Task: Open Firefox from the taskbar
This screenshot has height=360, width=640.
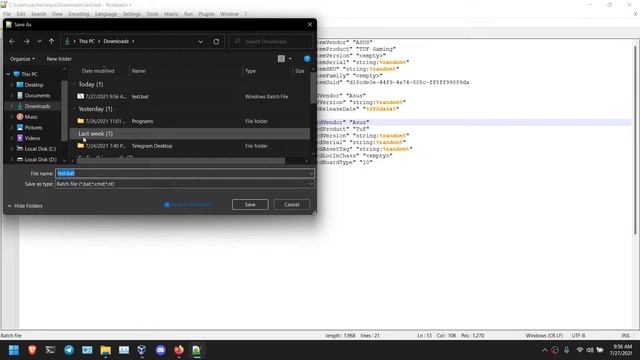Action: 179,350
